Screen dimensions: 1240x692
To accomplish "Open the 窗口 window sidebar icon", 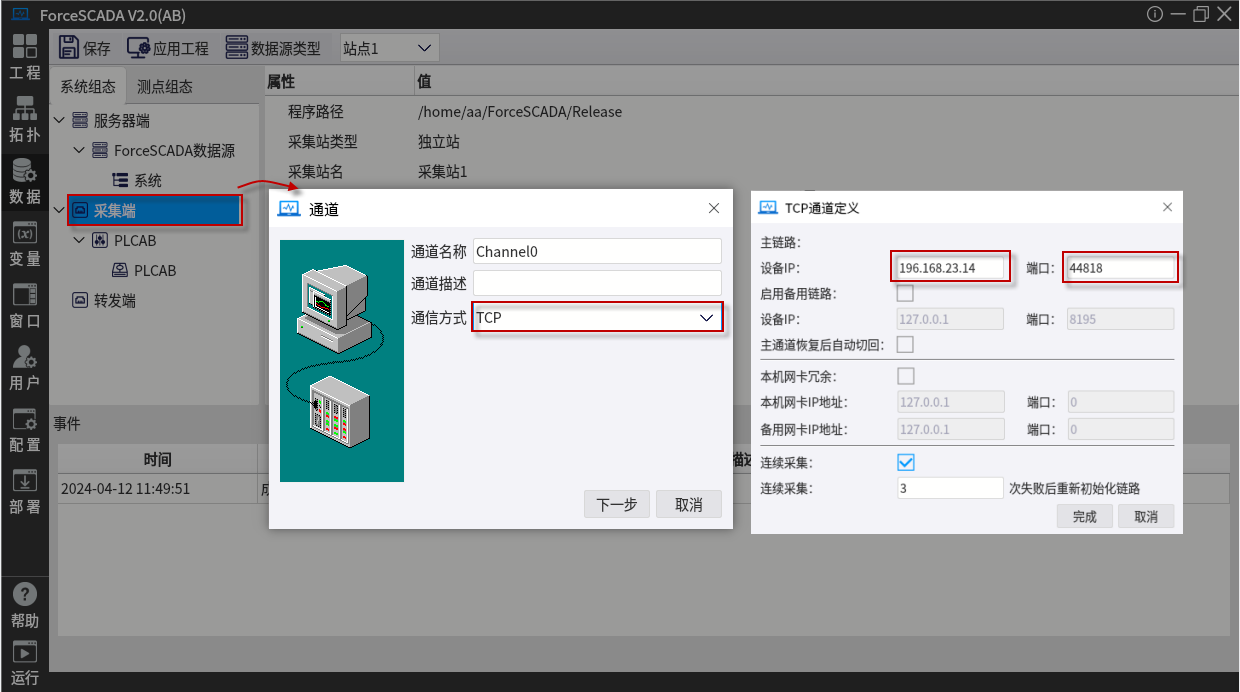I will click(24, 305).
